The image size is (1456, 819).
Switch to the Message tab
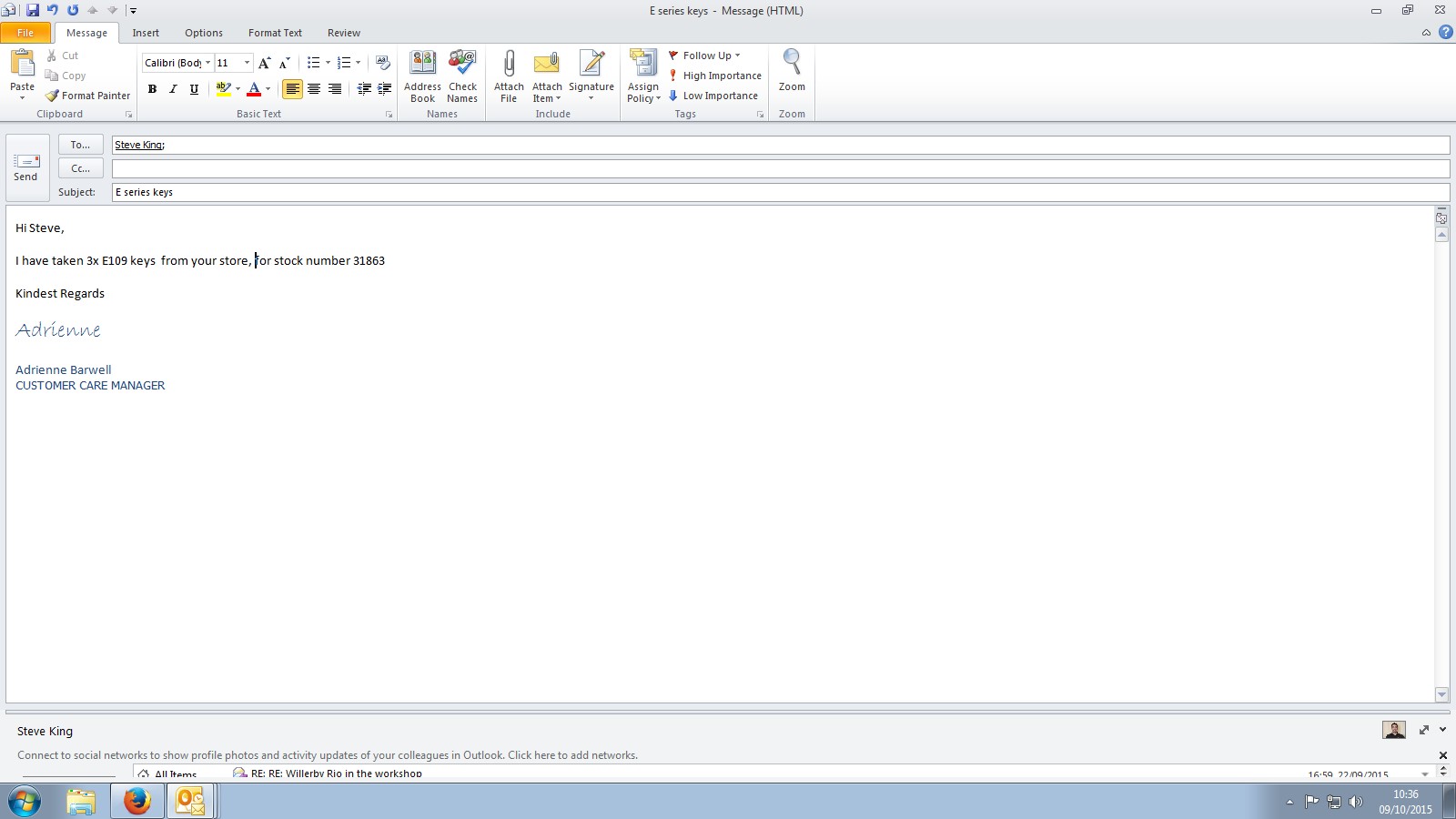[x=86, y=33]
